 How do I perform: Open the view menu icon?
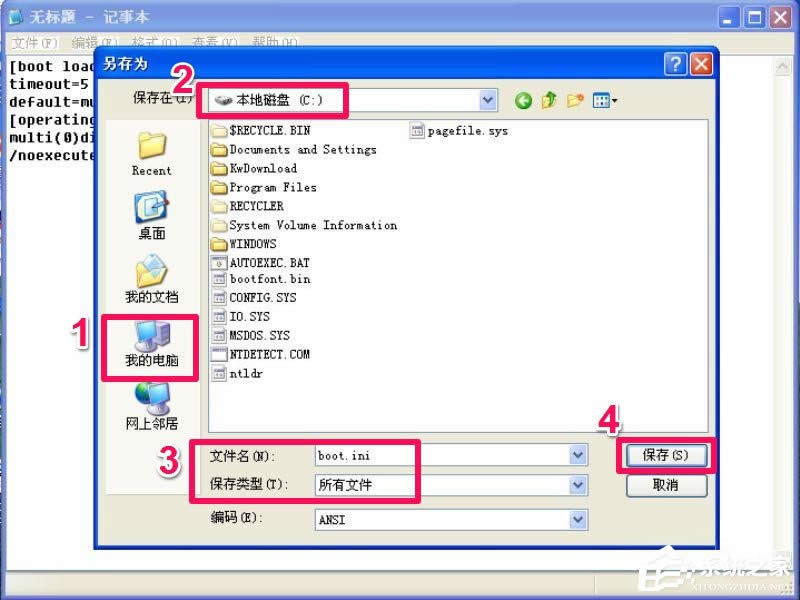pyautogui.click(x=605, y=101)
